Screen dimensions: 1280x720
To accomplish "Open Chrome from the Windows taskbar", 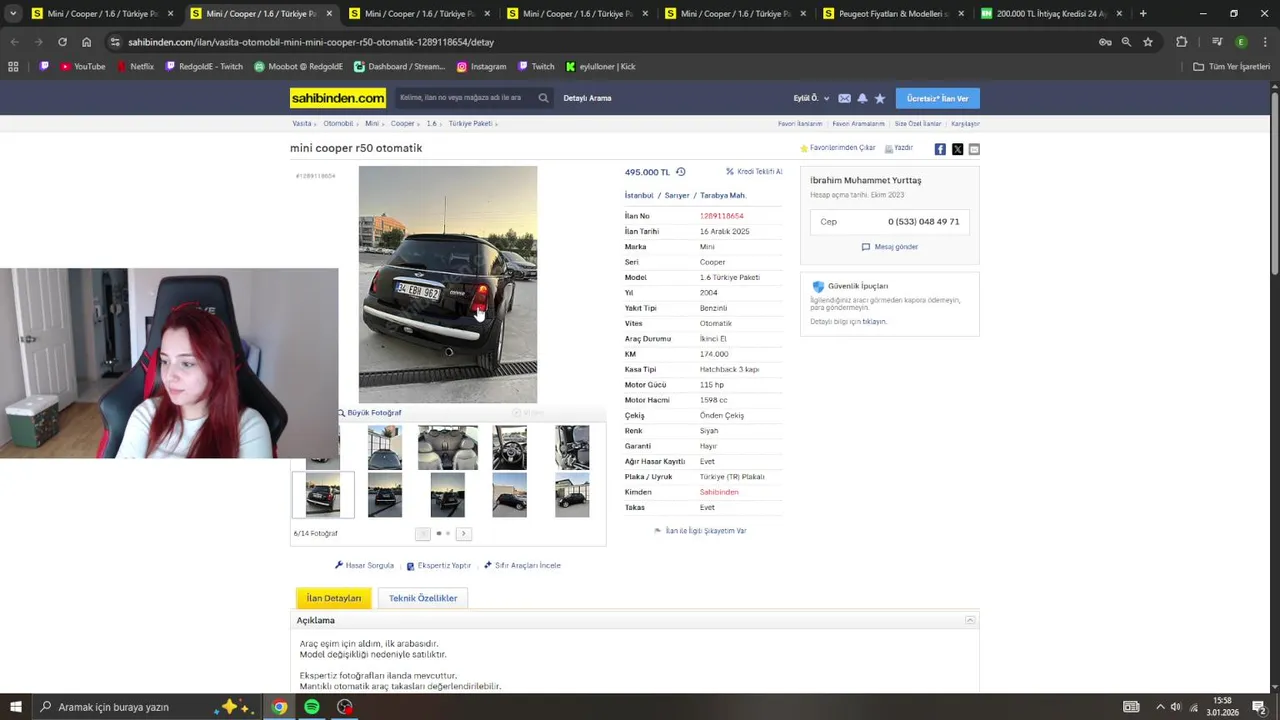I will [x=279, y=707].
